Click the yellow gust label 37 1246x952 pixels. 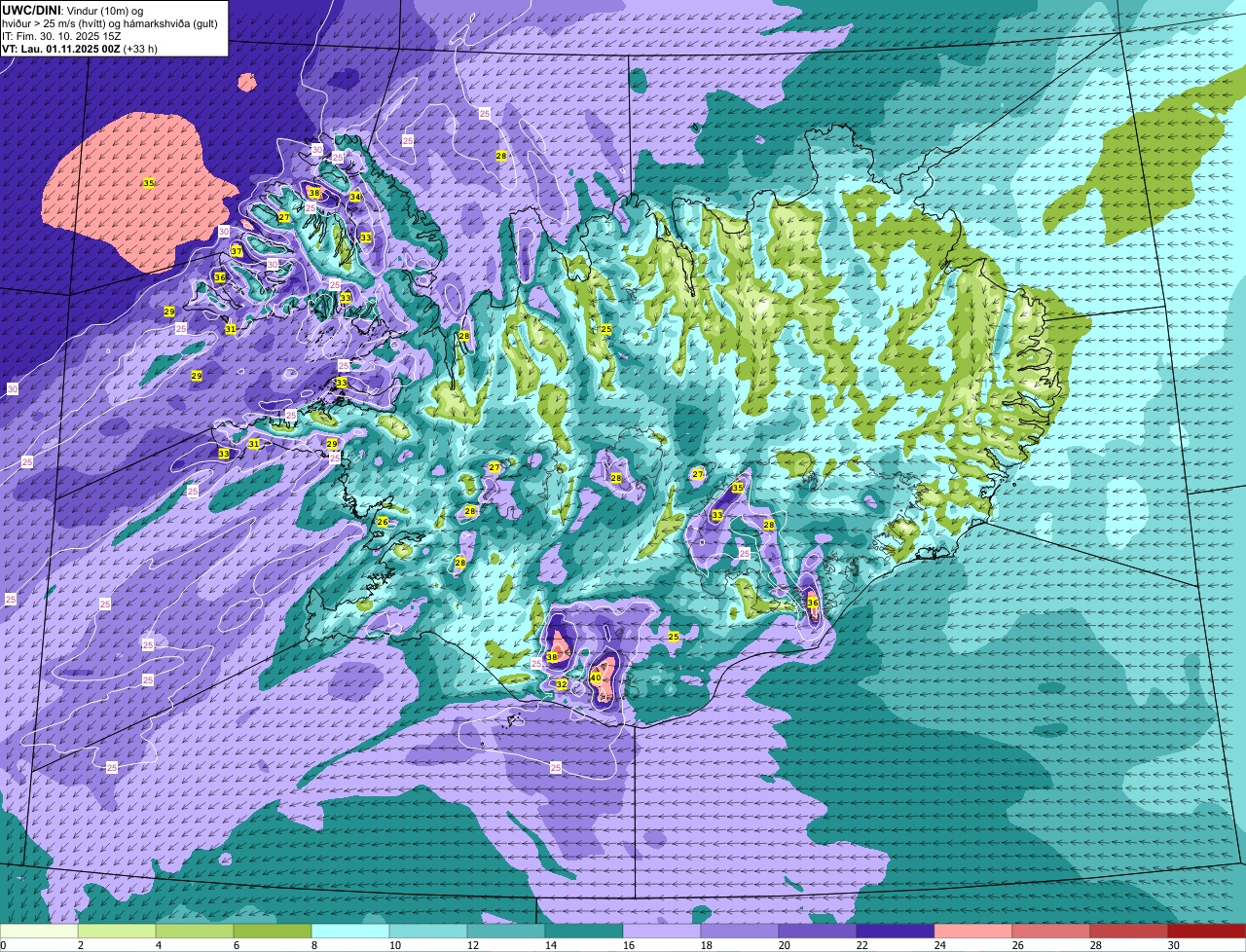pos(237,251)
